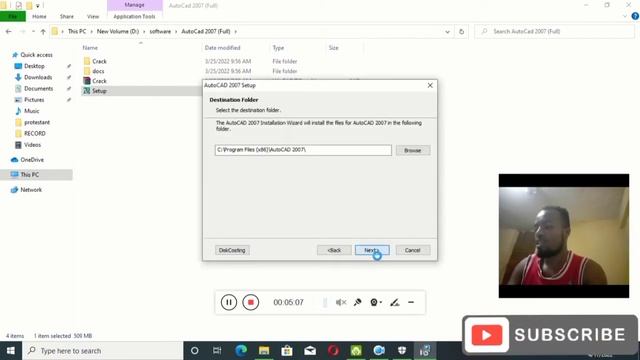640x360 pixels.
Task: Open Mail app from taskbar
Action: [310, 351]
